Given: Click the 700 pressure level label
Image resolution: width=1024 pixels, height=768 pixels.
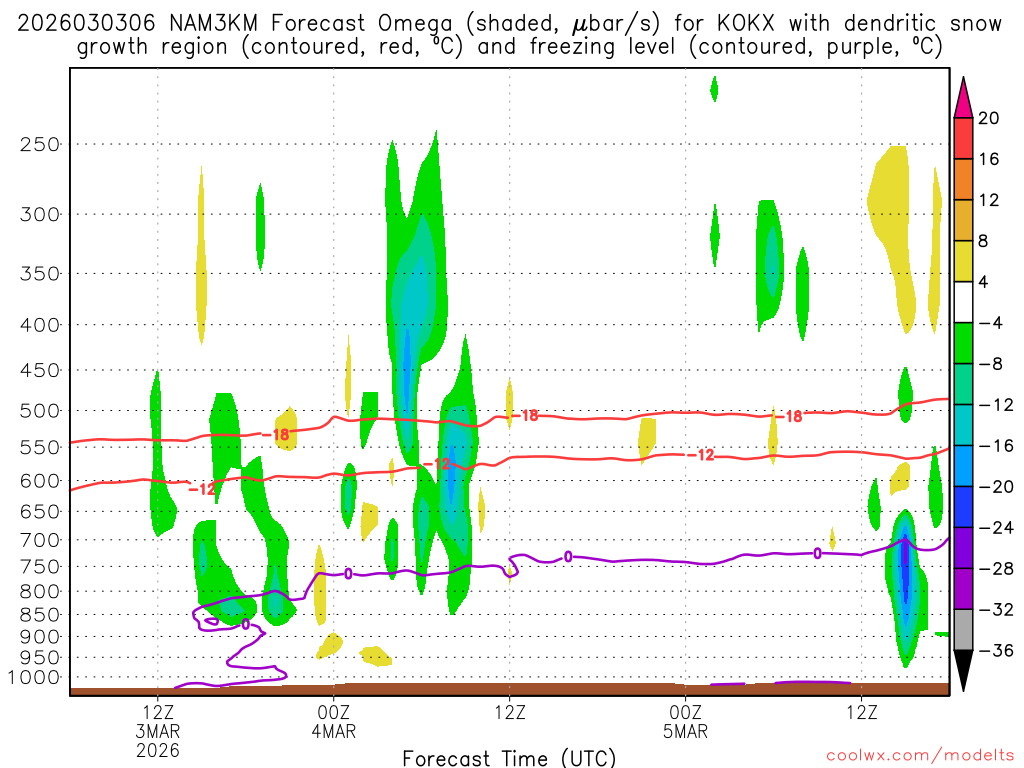Looking at the screenshot, I should tap(40, 540).
